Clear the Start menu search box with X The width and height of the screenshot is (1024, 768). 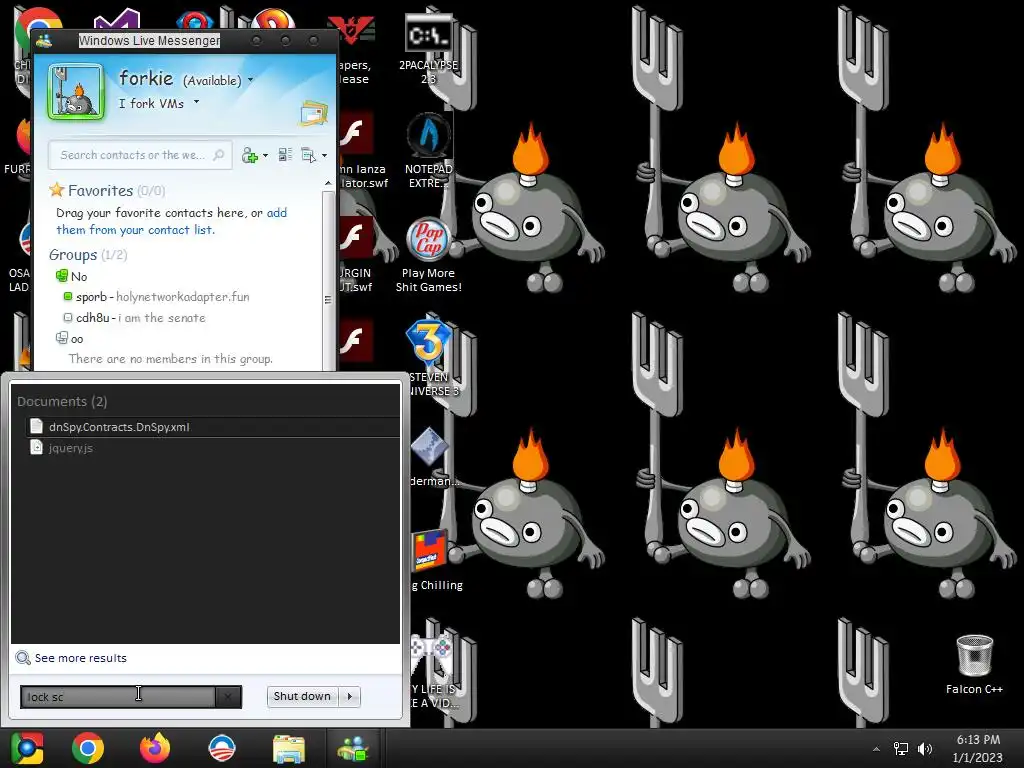[228, 697]
